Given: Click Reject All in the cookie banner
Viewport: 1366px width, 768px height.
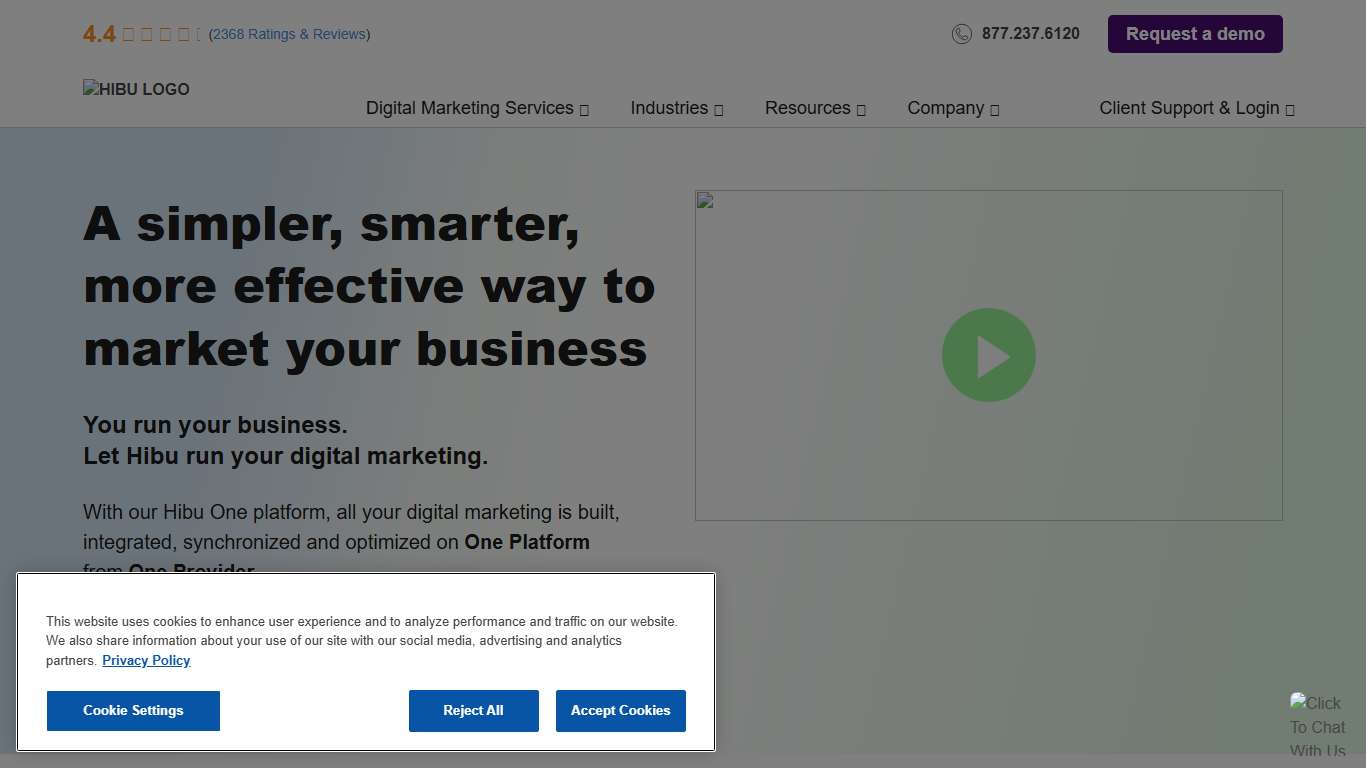Looking at the screenshot, I should [x=473, y=710].
